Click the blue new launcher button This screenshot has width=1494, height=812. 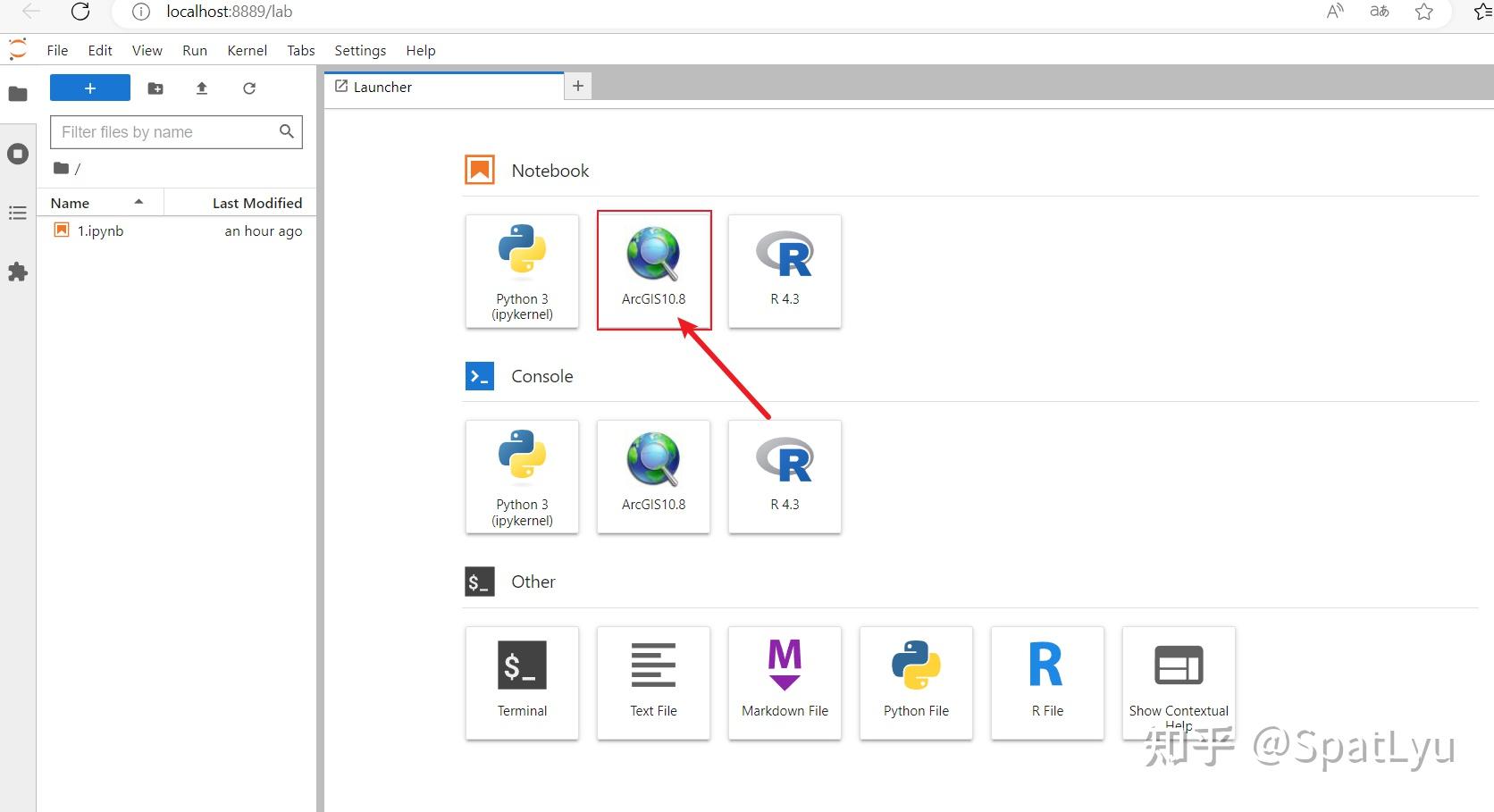coord(89,88)
